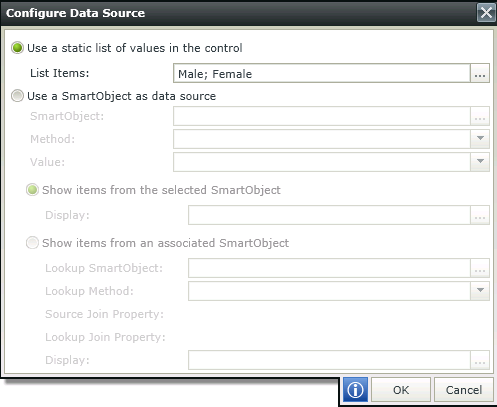Choose Show items from the selected SmartObject
The width and height of the screenshot is (497, 407).
[x=32, y=190]
